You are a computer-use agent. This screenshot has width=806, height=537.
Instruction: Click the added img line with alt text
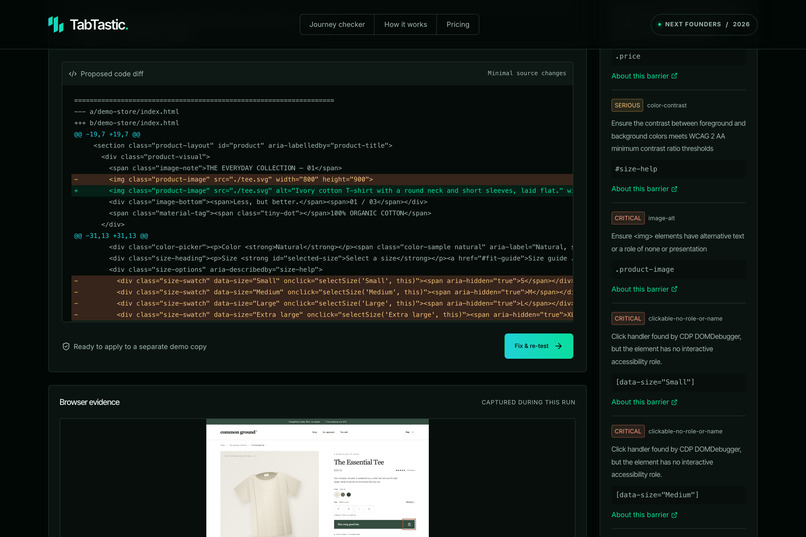click(322, 191)
